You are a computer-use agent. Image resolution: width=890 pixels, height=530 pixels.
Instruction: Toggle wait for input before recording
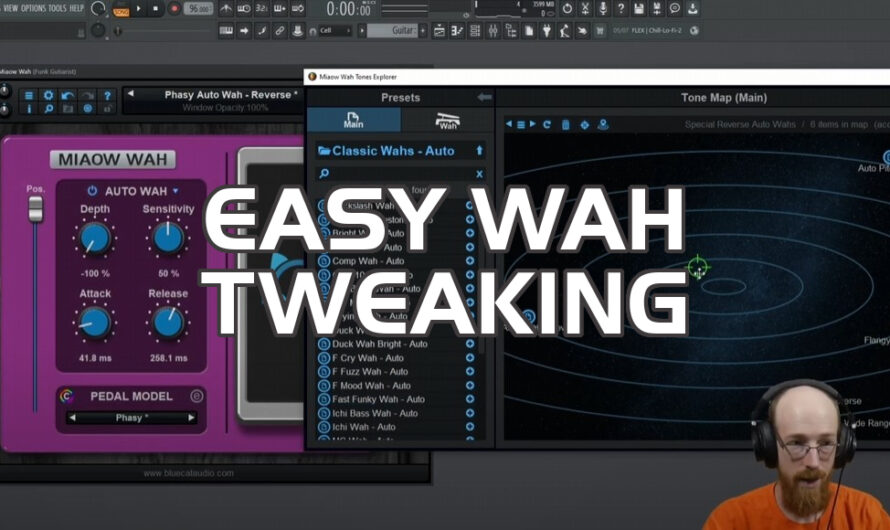coord(244,9)
